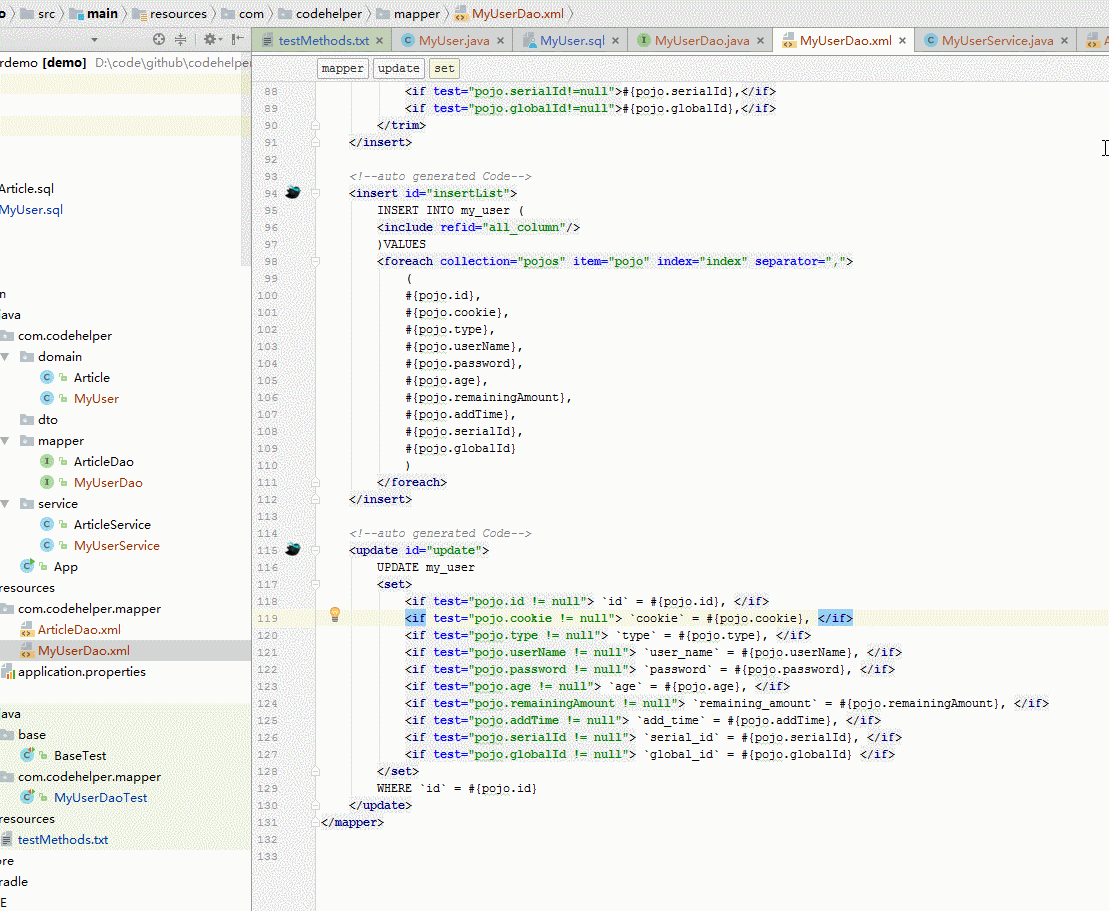Fold the foreach block in the gutter
The height and width of the screenshot is (911, 1109).
click(315, 261)
